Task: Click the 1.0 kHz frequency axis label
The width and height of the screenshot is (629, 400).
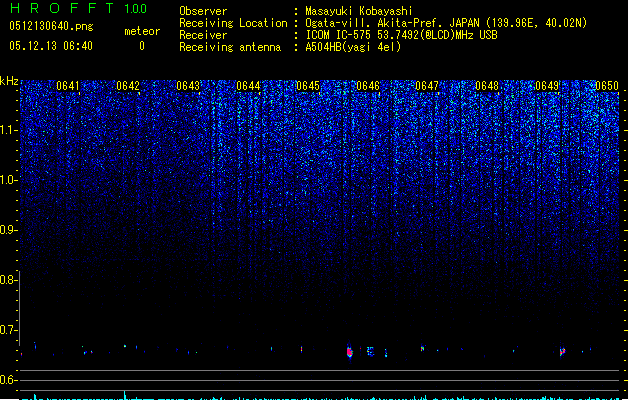Action: click(8, 180)
